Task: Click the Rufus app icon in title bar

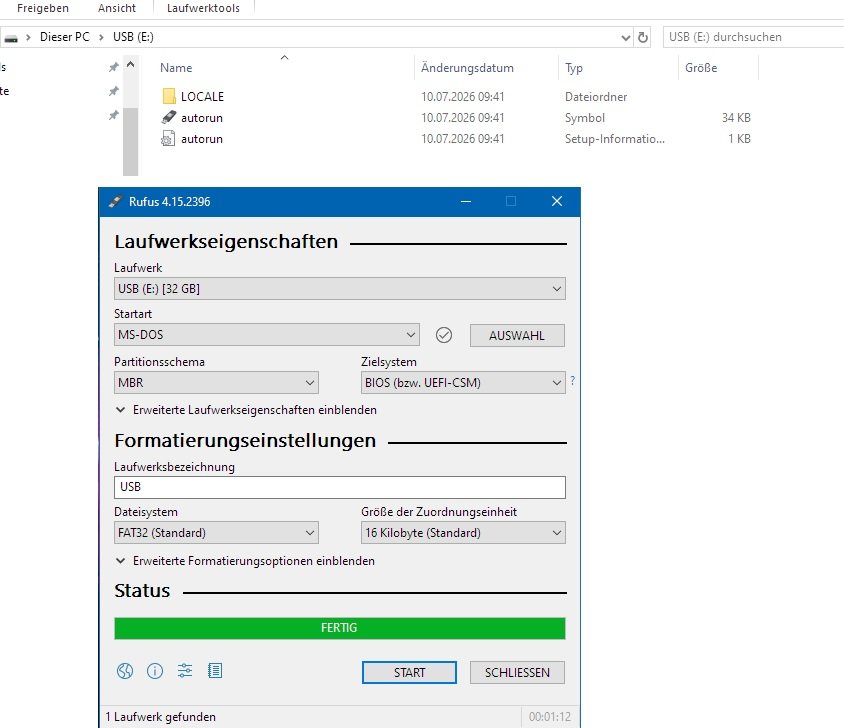Action: tap(115, 201)
